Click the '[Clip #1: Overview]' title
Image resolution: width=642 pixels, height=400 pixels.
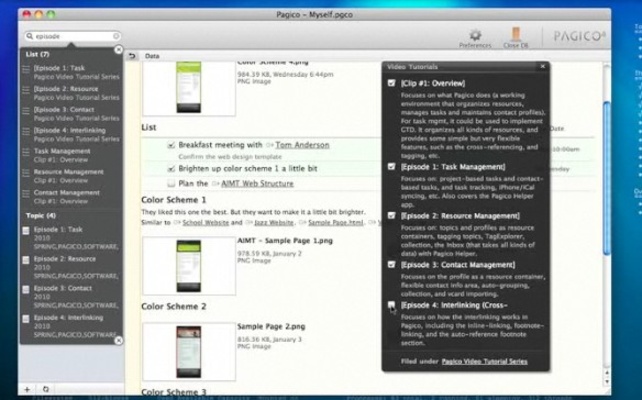(433, 83)
